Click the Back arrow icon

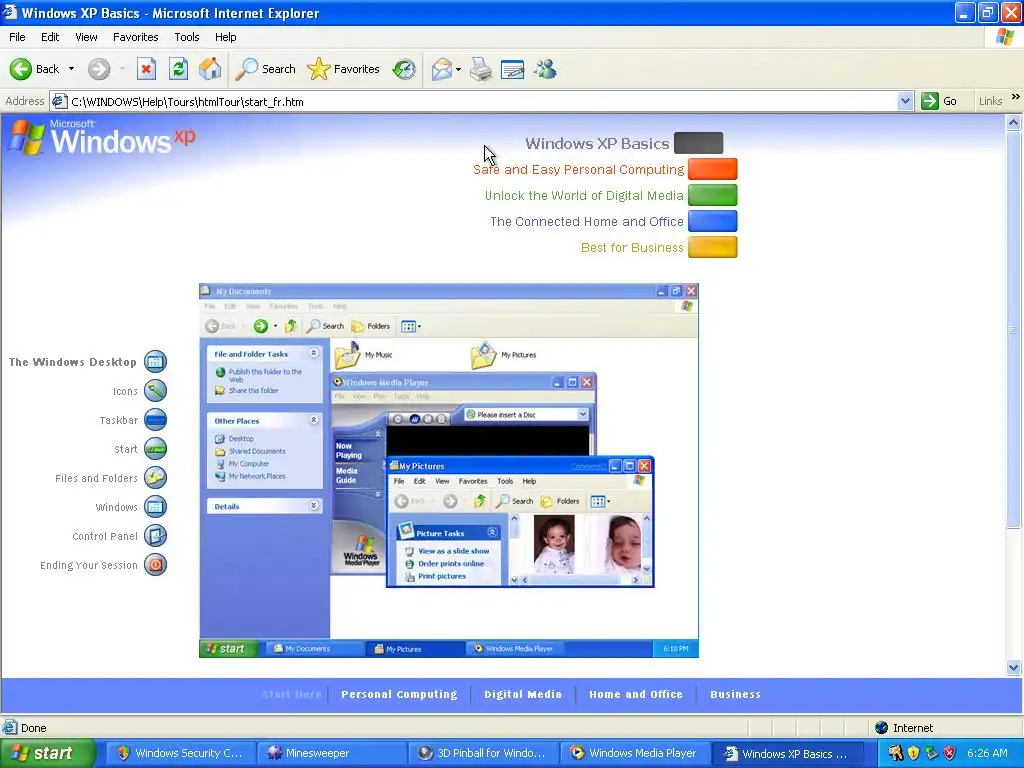pyautogui.click(x=20, y=69)
